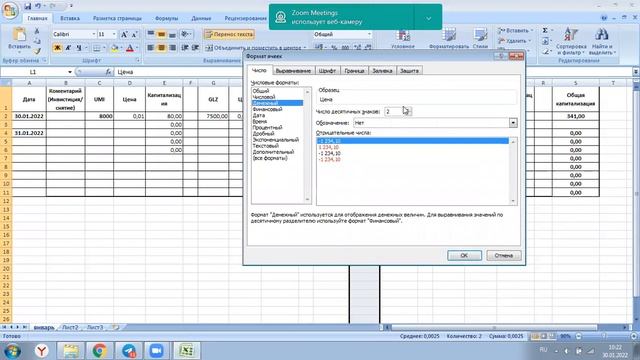640x360 pixels.
Task: Undo last action in Quick Access toolbar
Action: click(38, 6)
